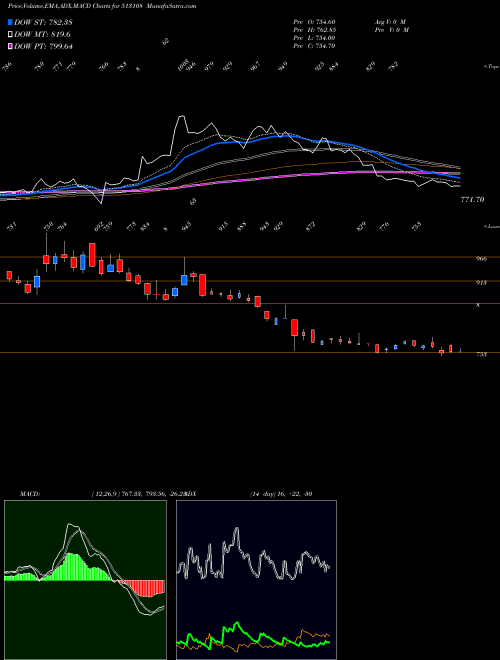Click the Pre O: 734.60 value
500x660 pixels.
[x=314, y=22]
